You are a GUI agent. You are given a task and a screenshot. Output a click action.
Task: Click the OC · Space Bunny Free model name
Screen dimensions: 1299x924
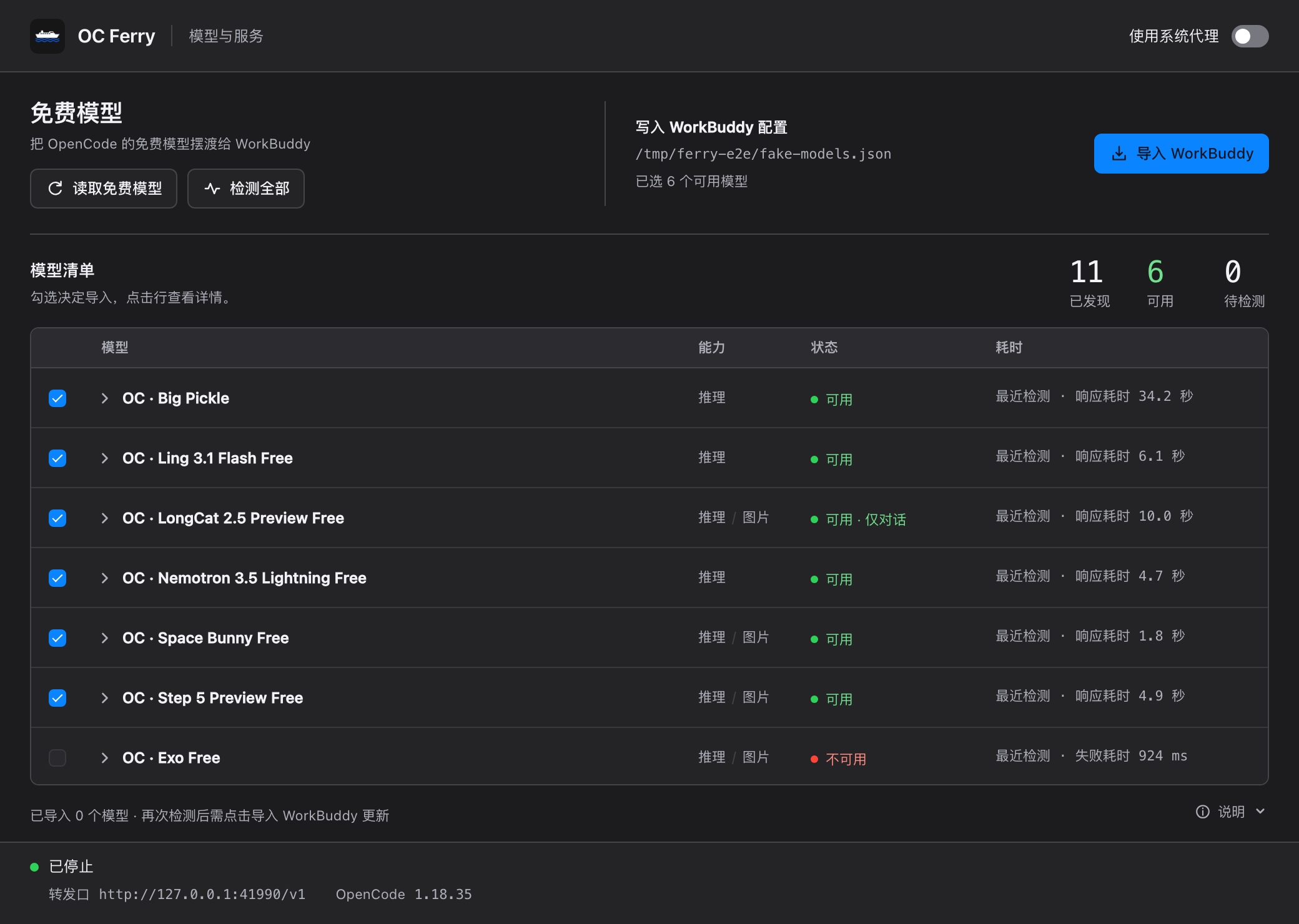[205, 638]
